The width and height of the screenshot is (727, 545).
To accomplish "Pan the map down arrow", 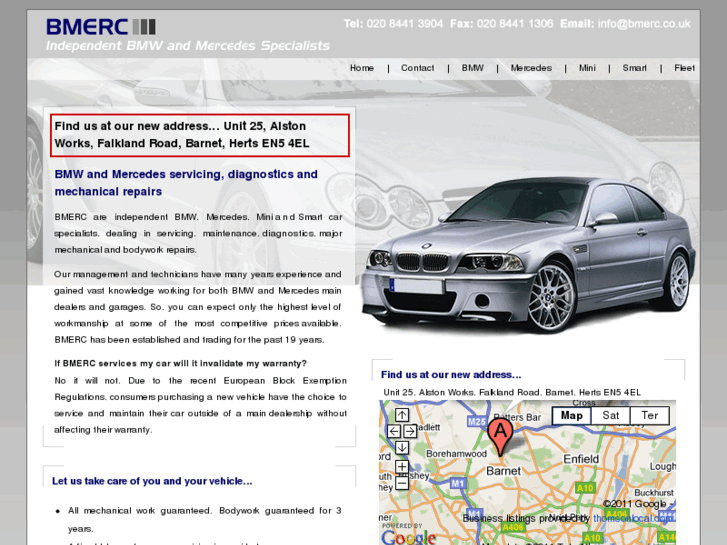I will pos(402,448).
